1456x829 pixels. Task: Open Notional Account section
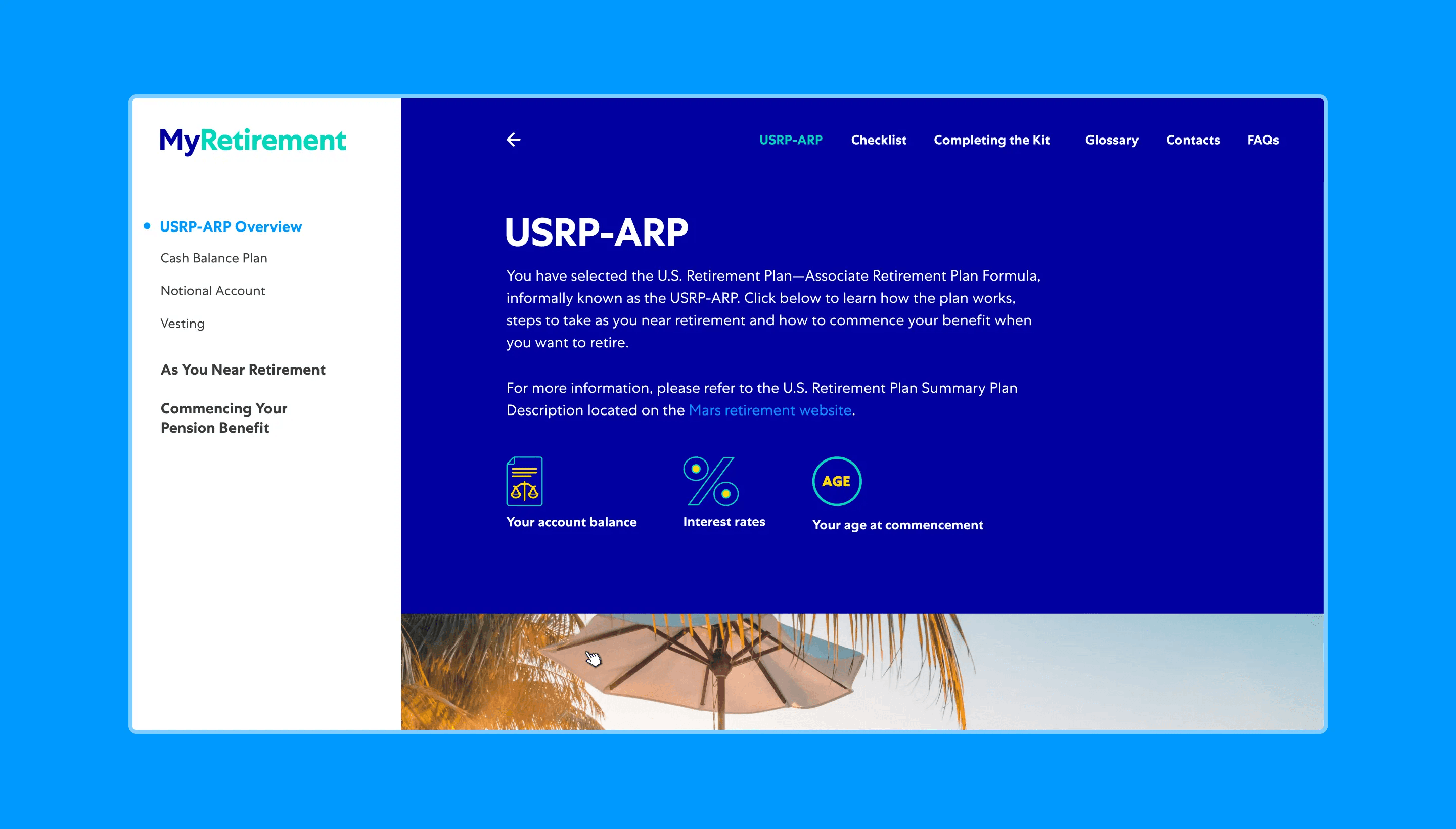212,291
